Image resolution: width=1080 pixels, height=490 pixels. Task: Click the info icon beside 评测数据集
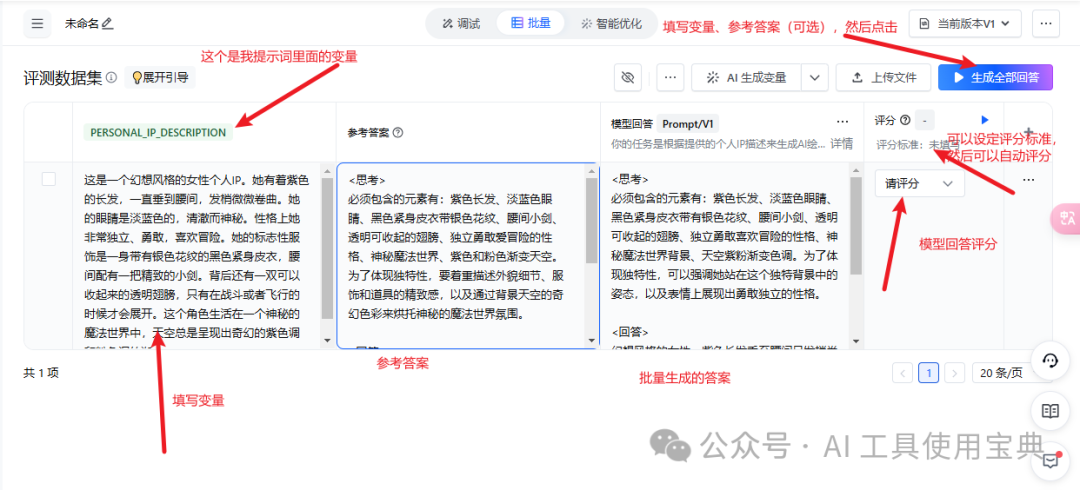[x=112, y=77]
